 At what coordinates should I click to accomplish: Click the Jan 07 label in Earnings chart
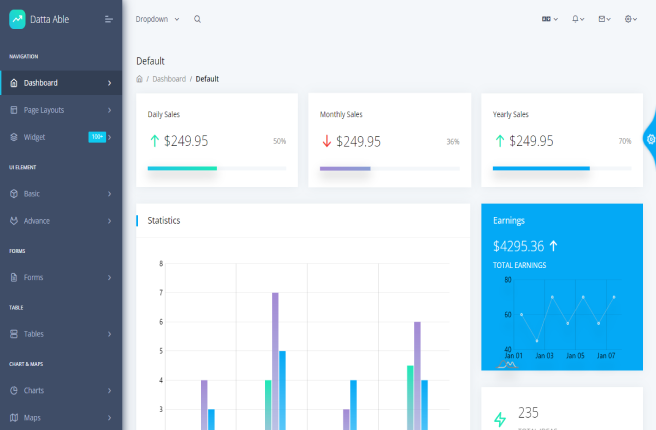pos(606,356)
